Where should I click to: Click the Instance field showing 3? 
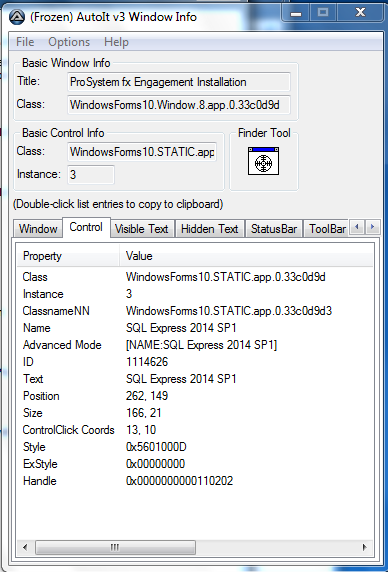click(x=91, y=174)
